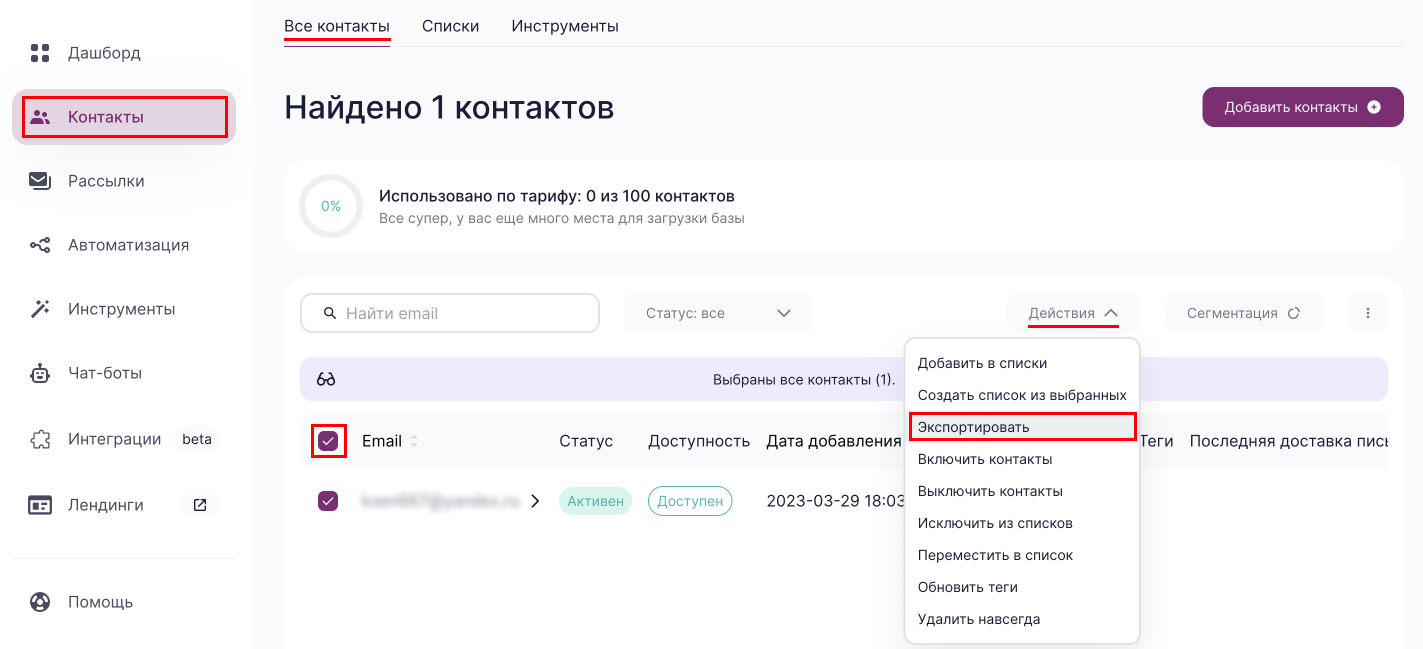The width and height of the screenshot is (1423, 649).
Task: Open the Дашборд section icon
Action: coord(40,53)
